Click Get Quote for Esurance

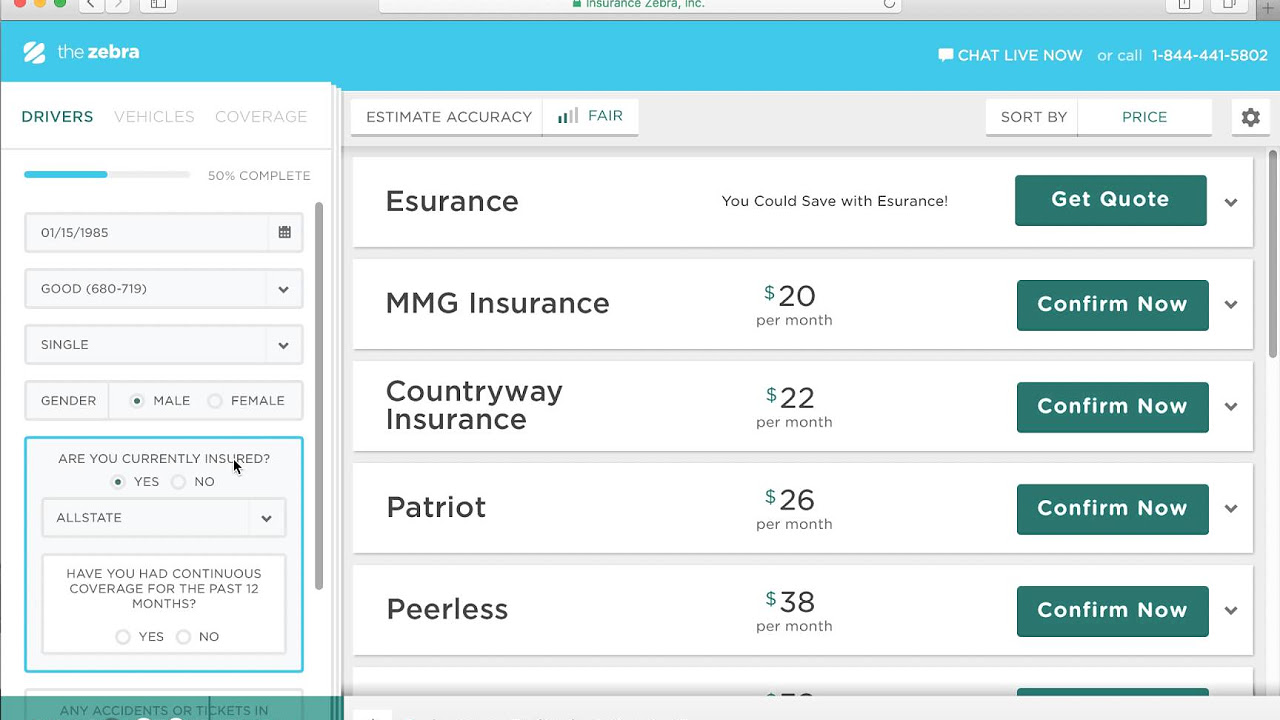(1110, 200)
